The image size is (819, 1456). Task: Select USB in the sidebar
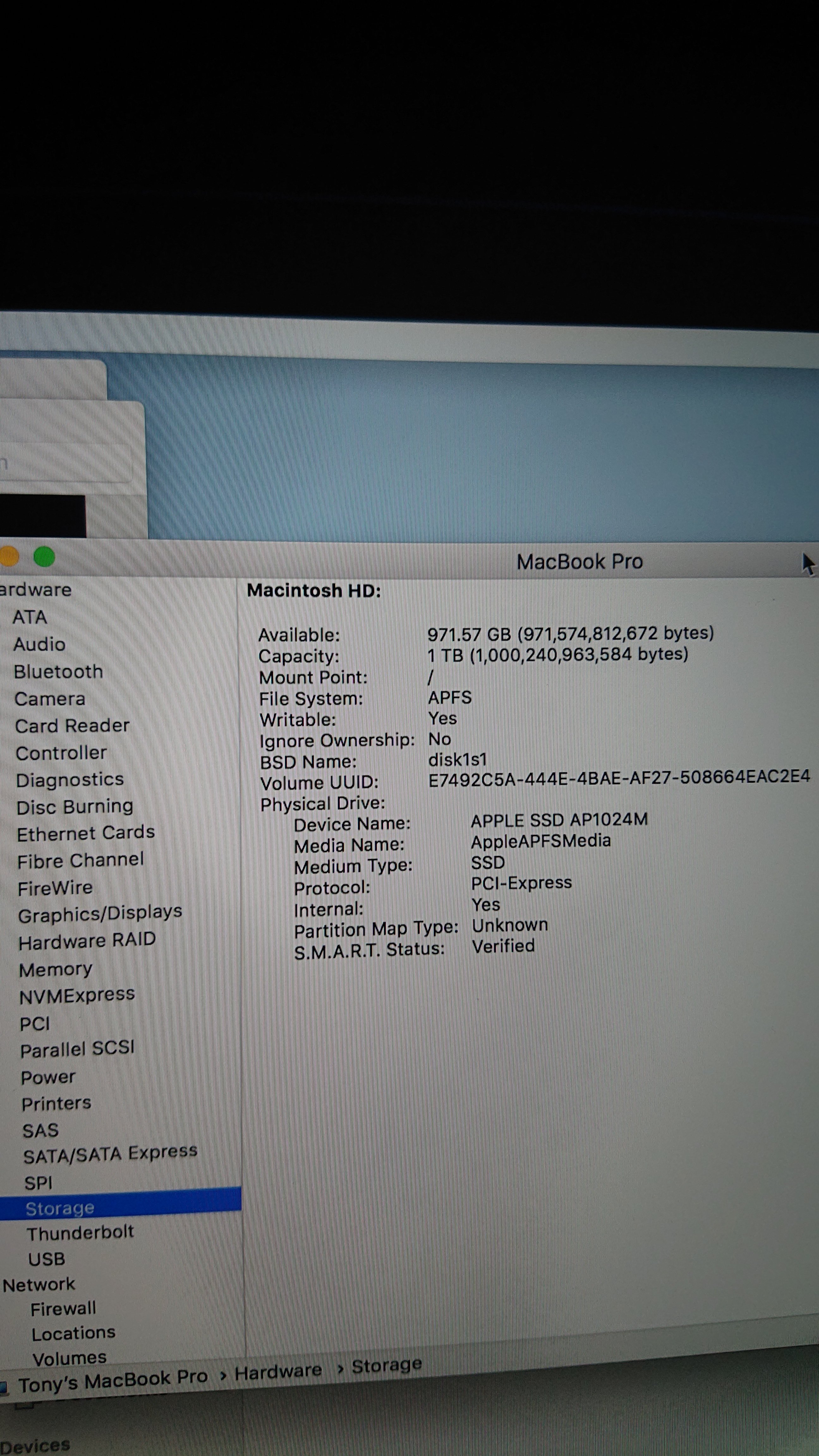point(46,1259)
